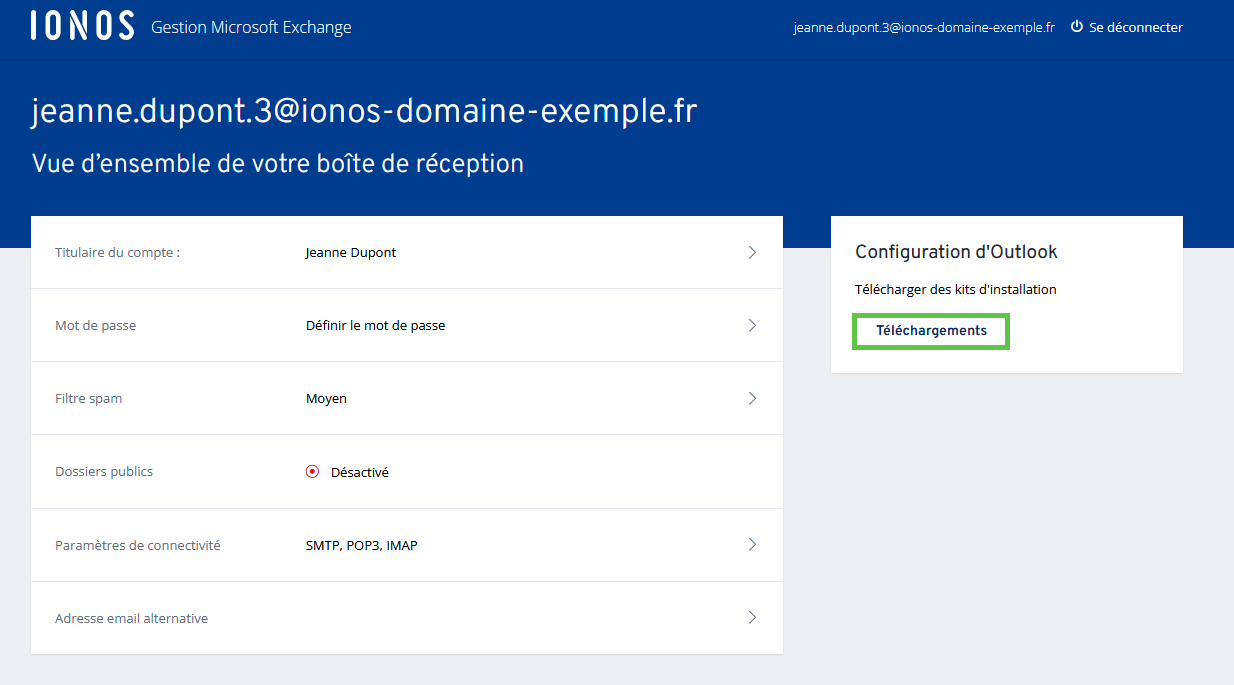
Task: Click the power icon beside Se déconnecter
Action: point(1077,27)
